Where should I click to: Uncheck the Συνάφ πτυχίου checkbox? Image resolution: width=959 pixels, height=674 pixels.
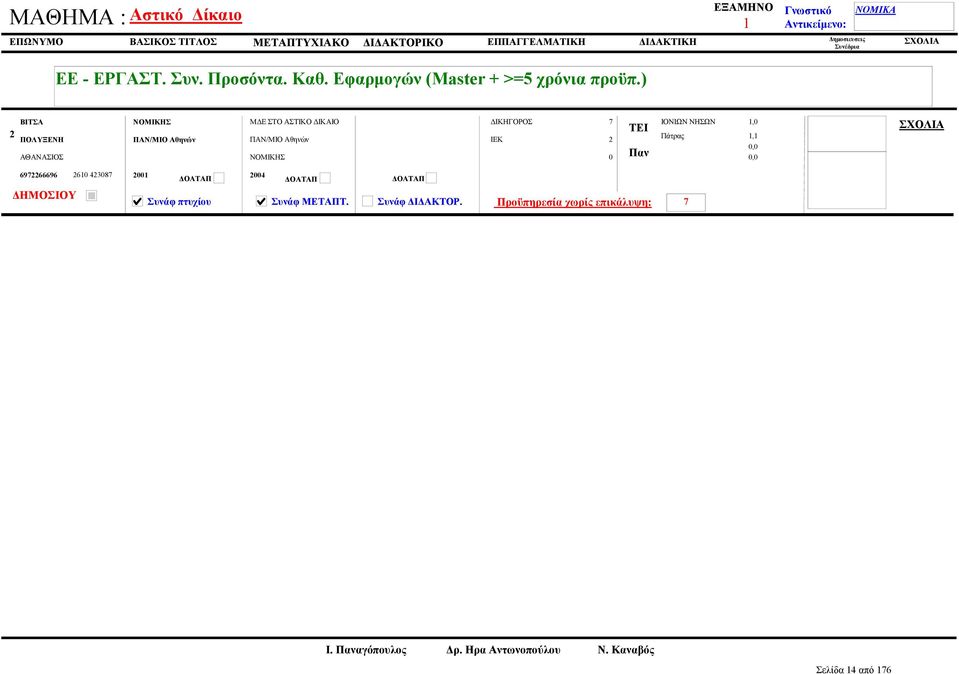138,201
